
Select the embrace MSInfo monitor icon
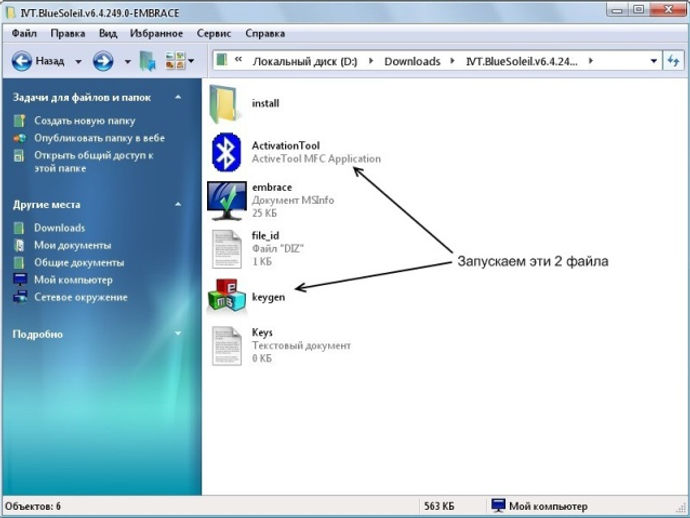coord(227,200)
